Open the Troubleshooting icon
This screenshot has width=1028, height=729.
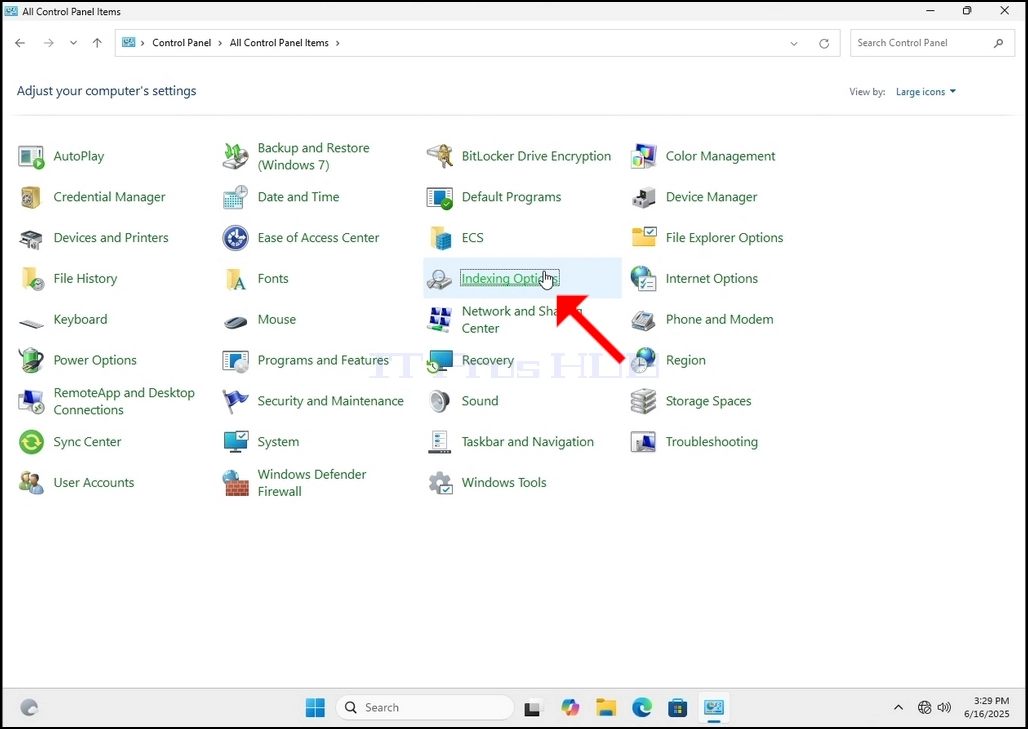tap(644, 442)
